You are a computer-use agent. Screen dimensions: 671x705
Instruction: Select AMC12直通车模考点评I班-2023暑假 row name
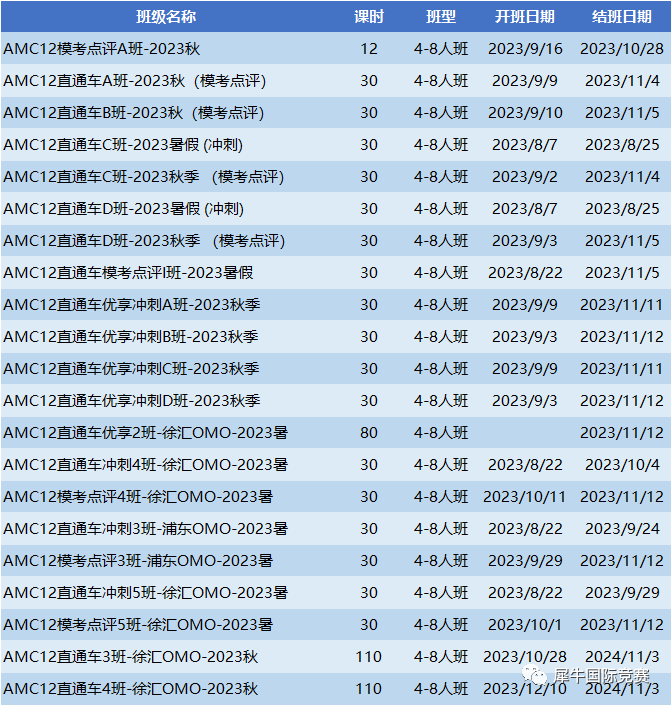click(x=128, y=272)
